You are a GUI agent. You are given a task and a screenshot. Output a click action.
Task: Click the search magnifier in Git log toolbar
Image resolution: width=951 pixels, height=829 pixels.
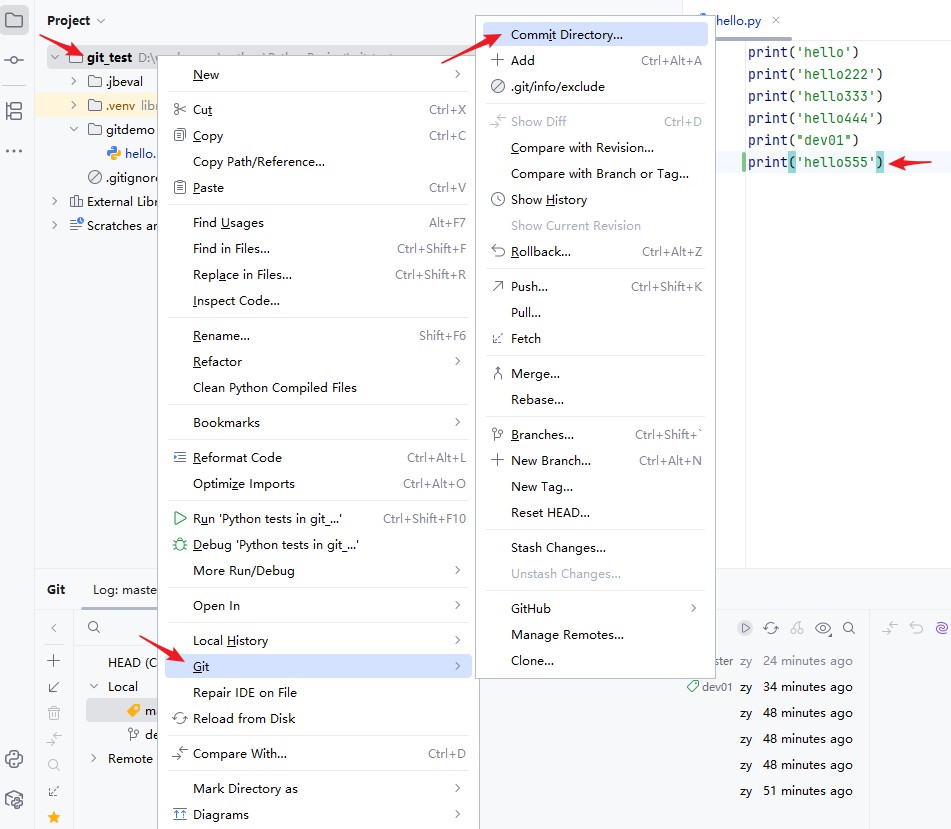849,628
